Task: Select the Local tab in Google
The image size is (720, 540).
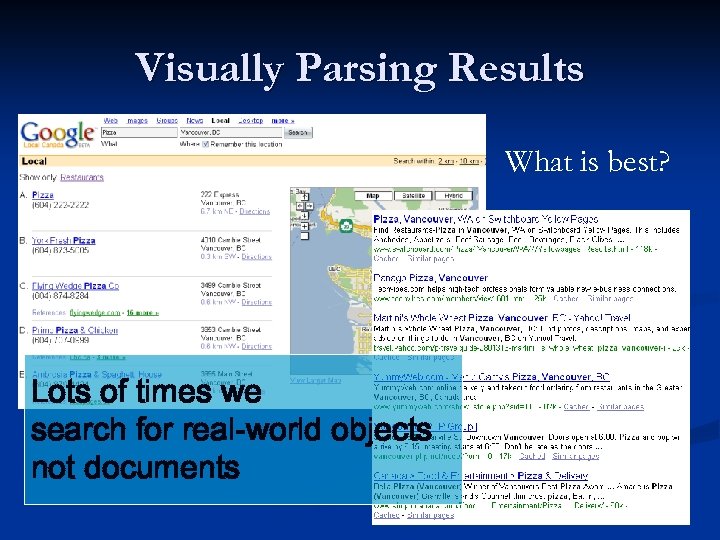Action: coord(220,120)
